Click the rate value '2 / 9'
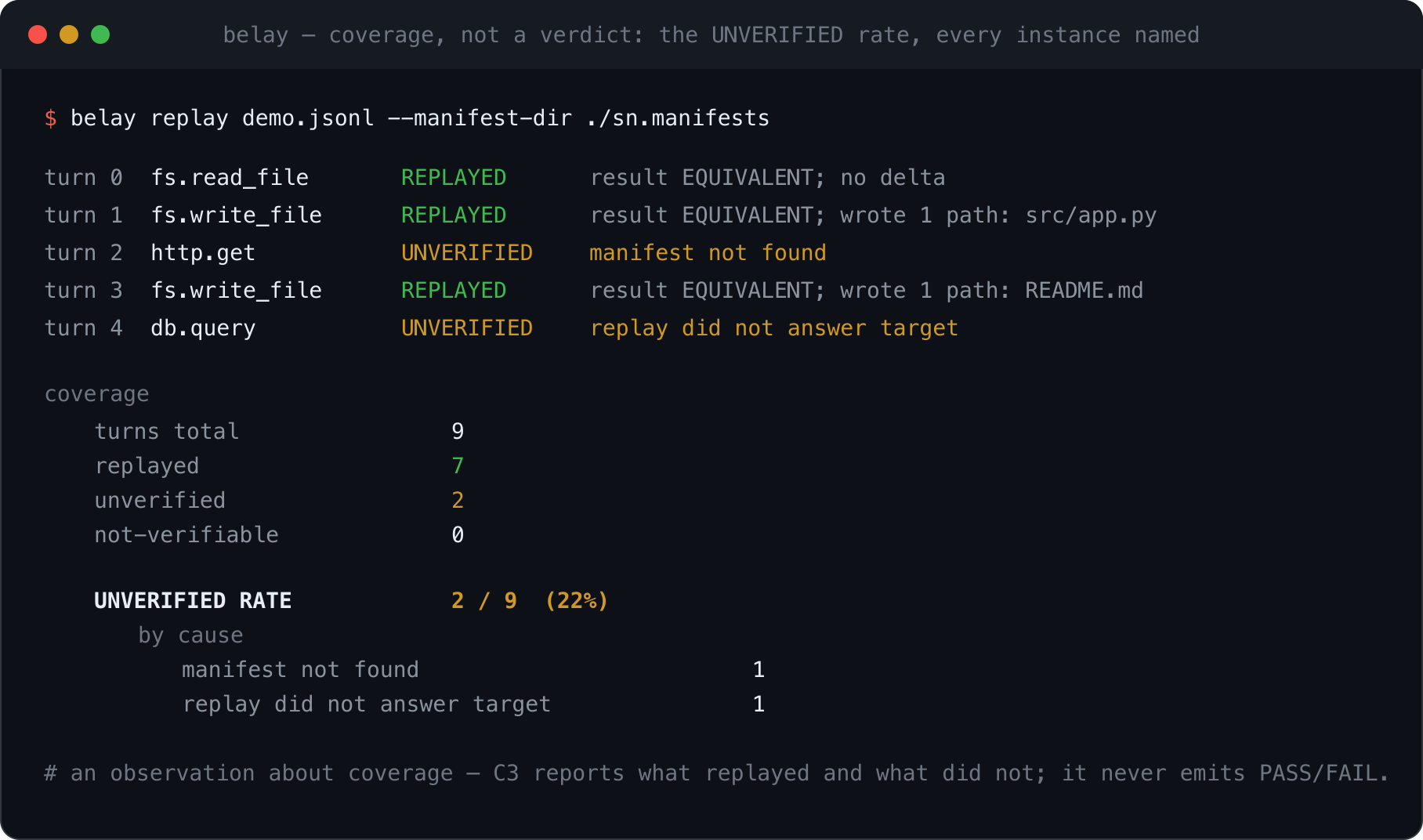The image size is (1423, 840). pos(484,601)
